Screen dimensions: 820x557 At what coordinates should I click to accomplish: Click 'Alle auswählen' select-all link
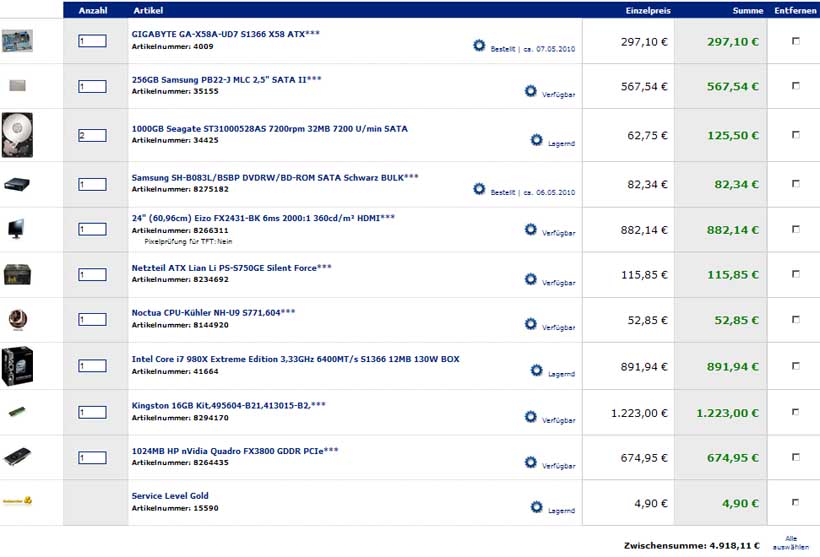[791, 543]
